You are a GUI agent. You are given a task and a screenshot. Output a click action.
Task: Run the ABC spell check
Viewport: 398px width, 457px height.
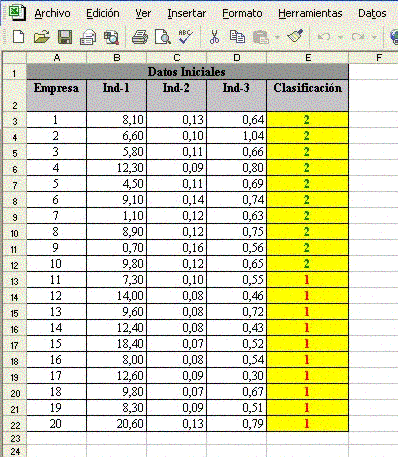(x=185, y=36)
